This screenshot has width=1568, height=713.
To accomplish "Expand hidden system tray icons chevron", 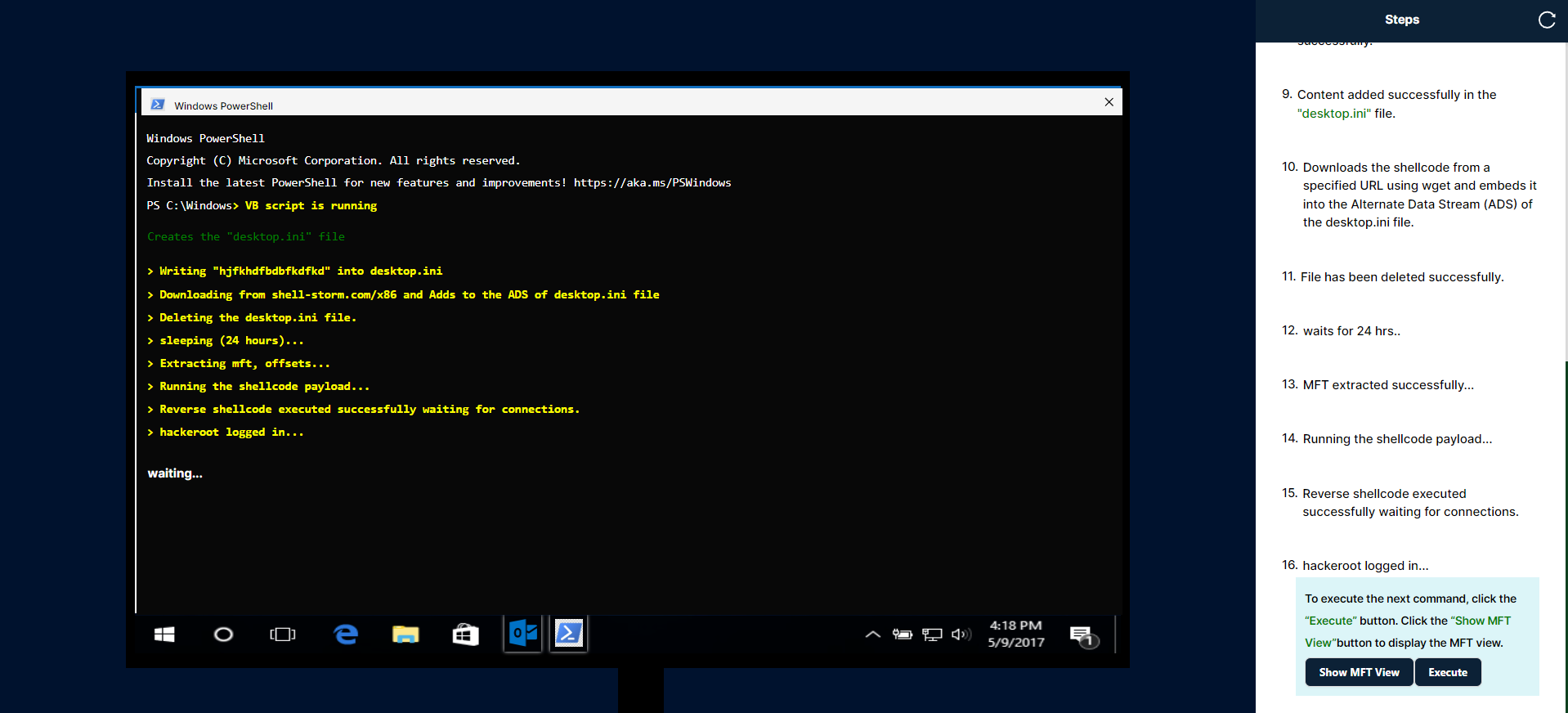I will 872,635.
